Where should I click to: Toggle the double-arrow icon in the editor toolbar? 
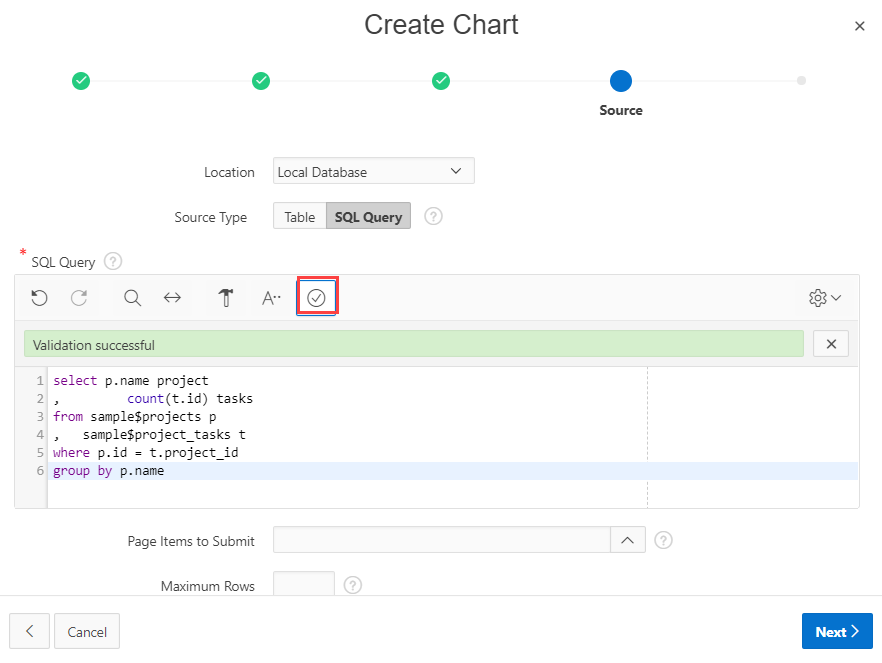click(172, 297)
